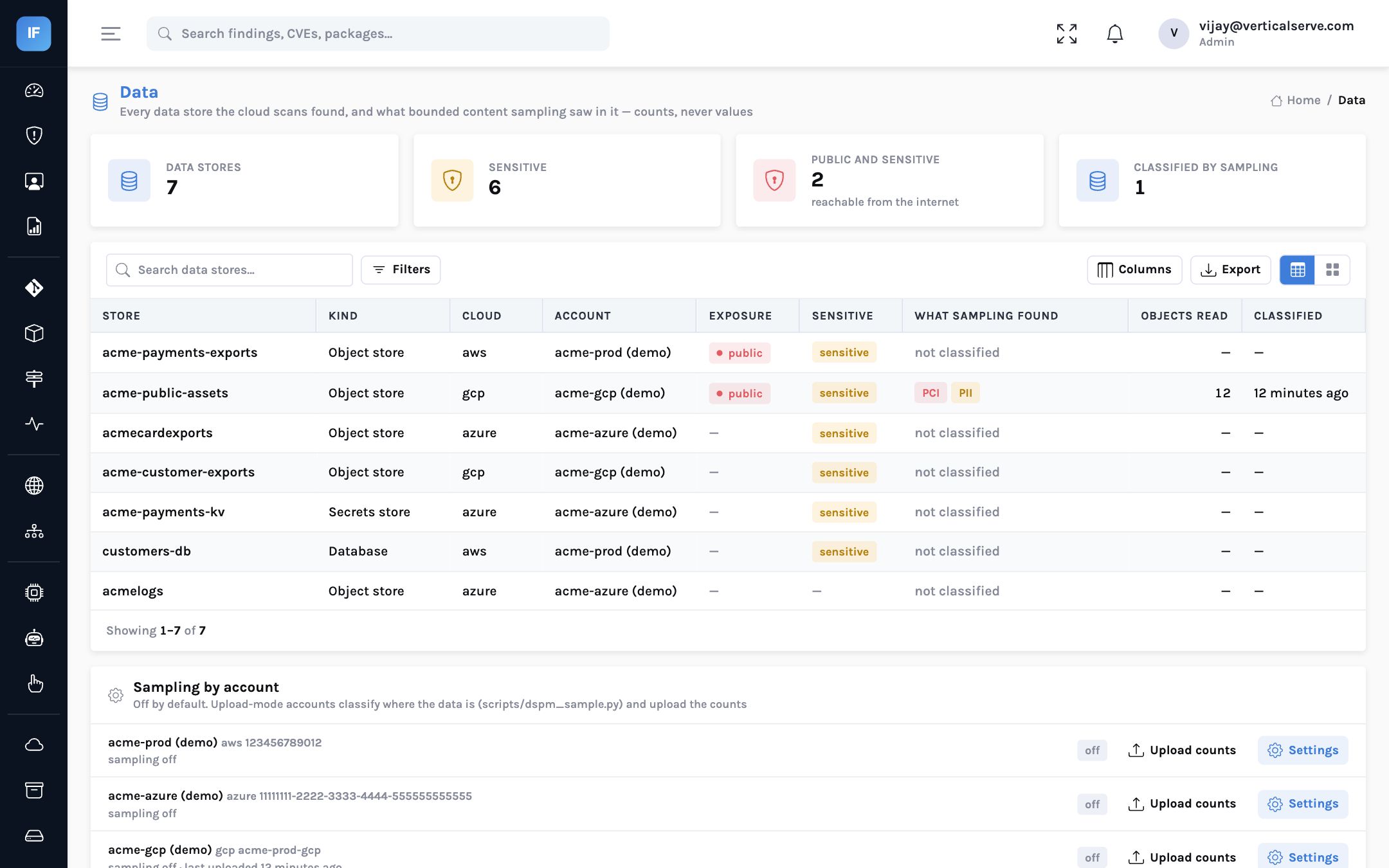Open the dashboard gauge icon in sidebar

point(34,91)
